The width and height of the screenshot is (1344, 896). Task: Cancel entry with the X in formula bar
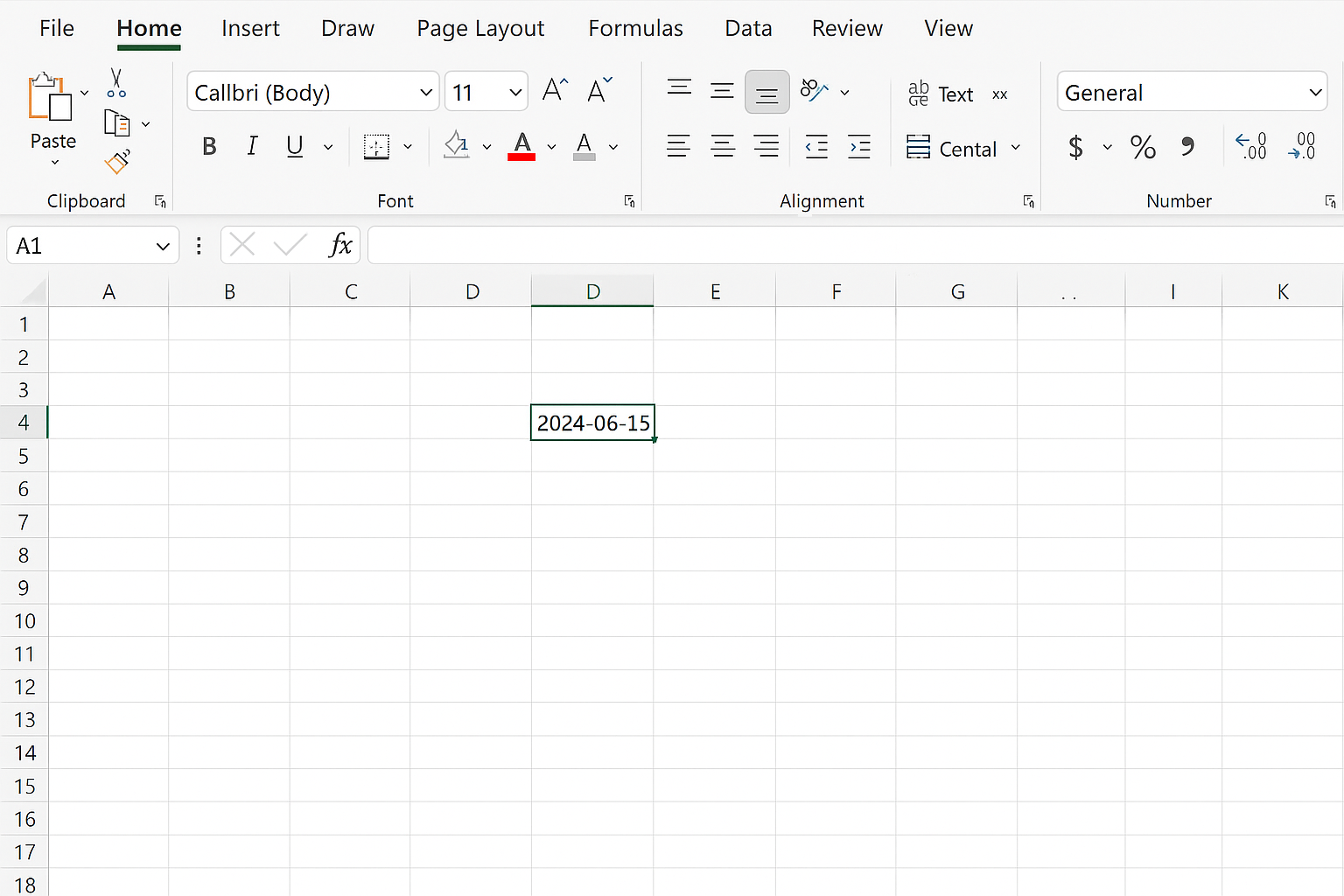pyautogui.click(x=242, y=245)
